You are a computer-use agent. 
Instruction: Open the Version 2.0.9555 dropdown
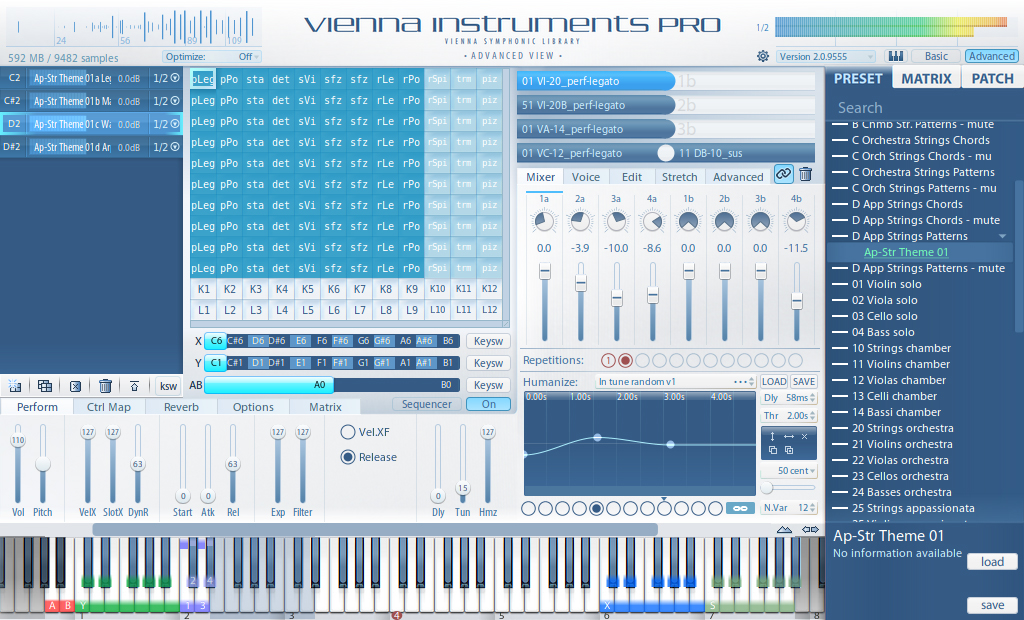coord(825,57)
